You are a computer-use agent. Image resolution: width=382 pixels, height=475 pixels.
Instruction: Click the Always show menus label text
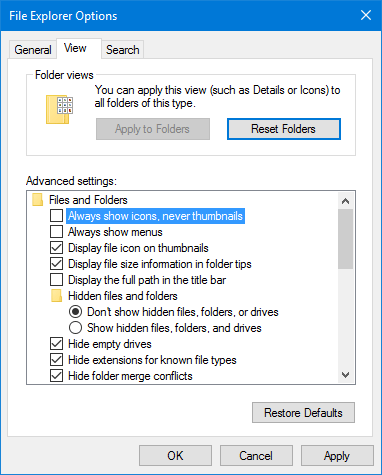pyautogui.click(x=115, y=232)
